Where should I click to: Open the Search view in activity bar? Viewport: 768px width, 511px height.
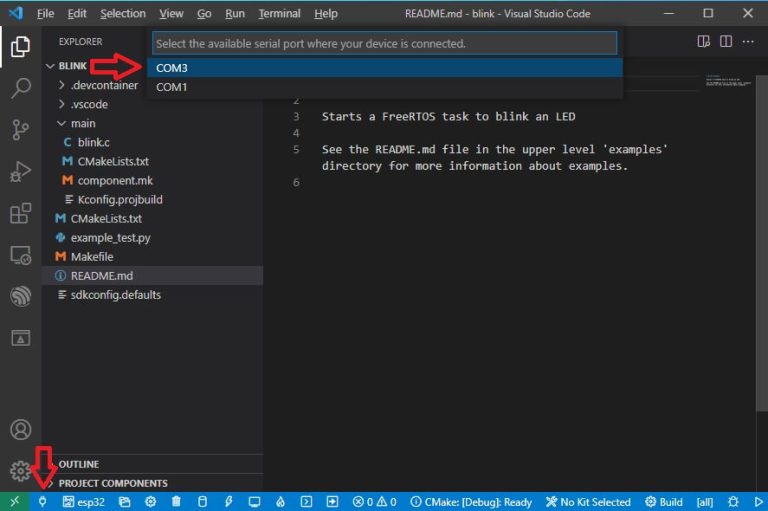click(20, 88)
